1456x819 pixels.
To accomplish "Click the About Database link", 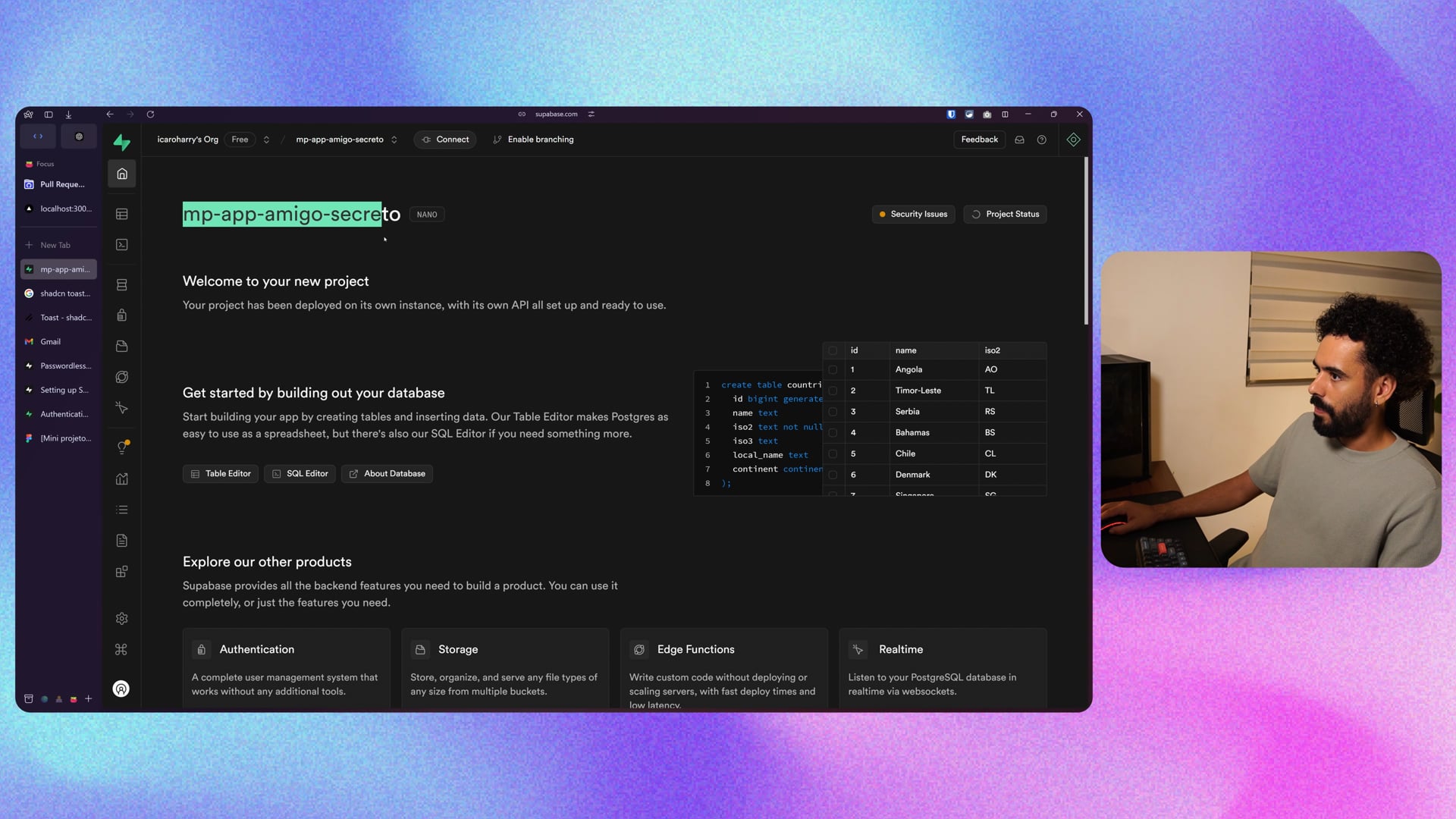I will point(387,474).
